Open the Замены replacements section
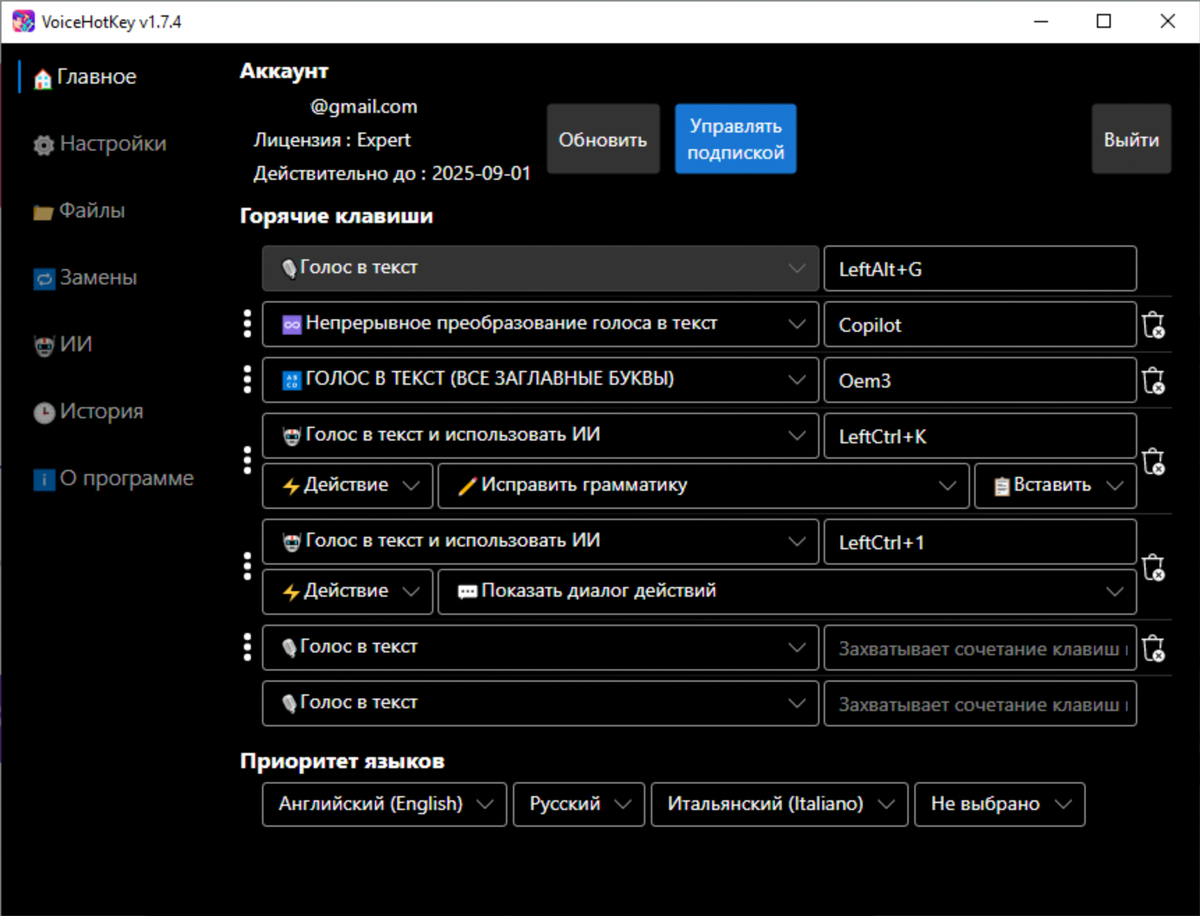1200x916 pixels. click(84, 278)
